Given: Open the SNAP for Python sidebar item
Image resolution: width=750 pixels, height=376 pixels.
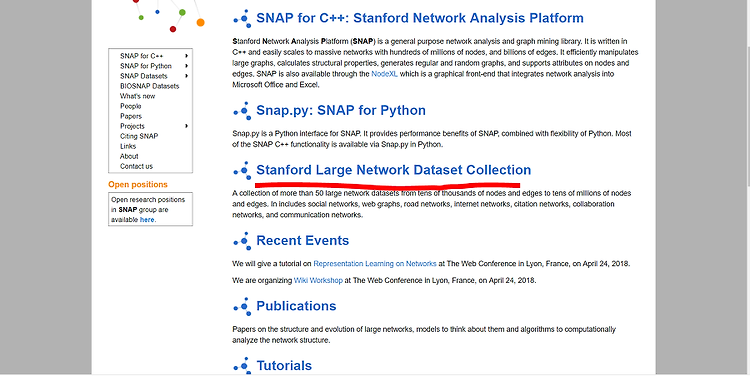Looking at the screenshot, I should 145,66.
